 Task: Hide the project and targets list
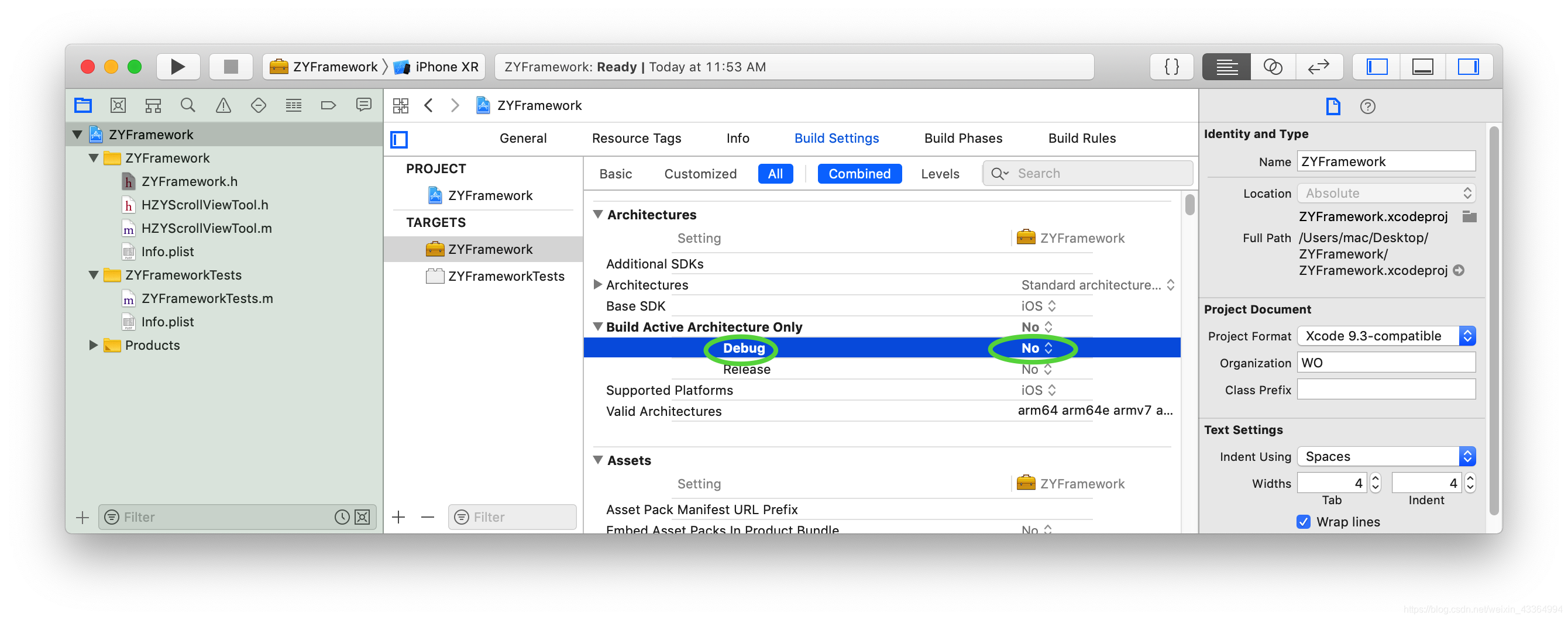point(399,139)
